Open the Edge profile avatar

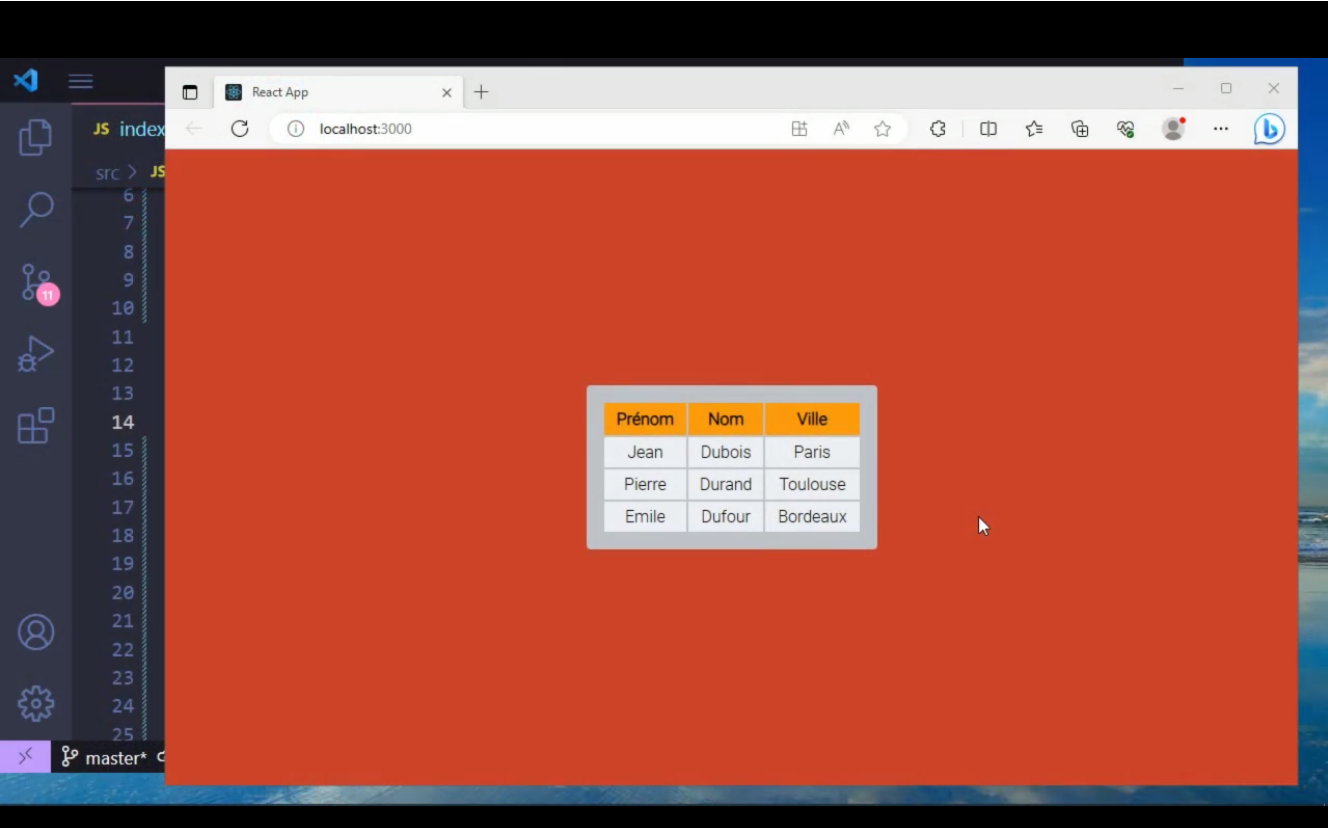click(1172, 128)
